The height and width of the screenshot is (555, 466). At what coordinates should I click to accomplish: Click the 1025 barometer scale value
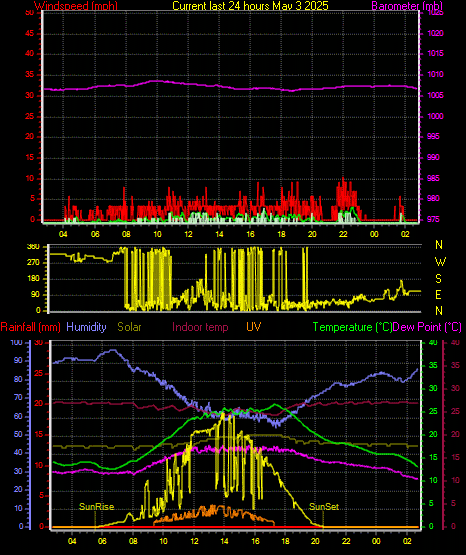[x=435, y=13]
